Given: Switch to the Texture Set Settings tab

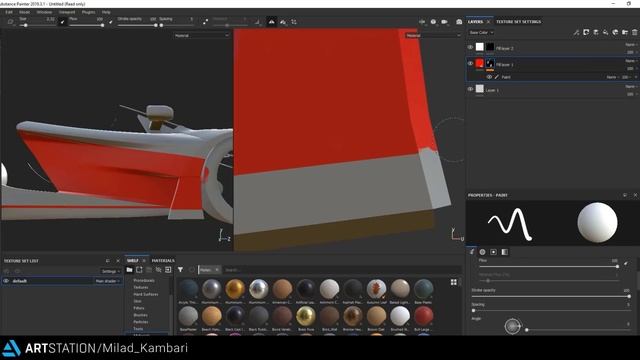Looking at the screenshot, I should pyautogui.click(x=518, y=22).
